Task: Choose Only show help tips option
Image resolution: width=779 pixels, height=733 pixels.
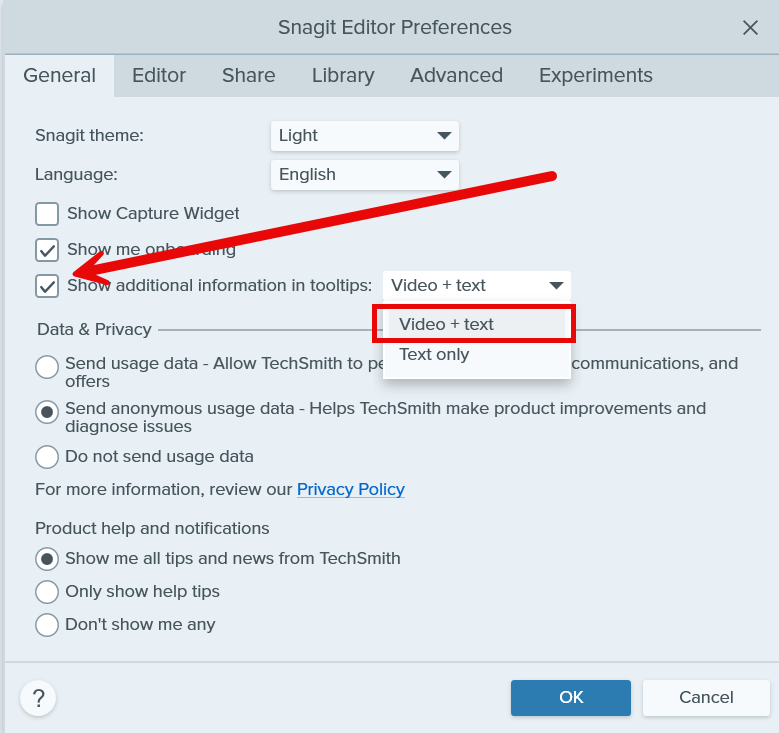Action: click(47, 592)
